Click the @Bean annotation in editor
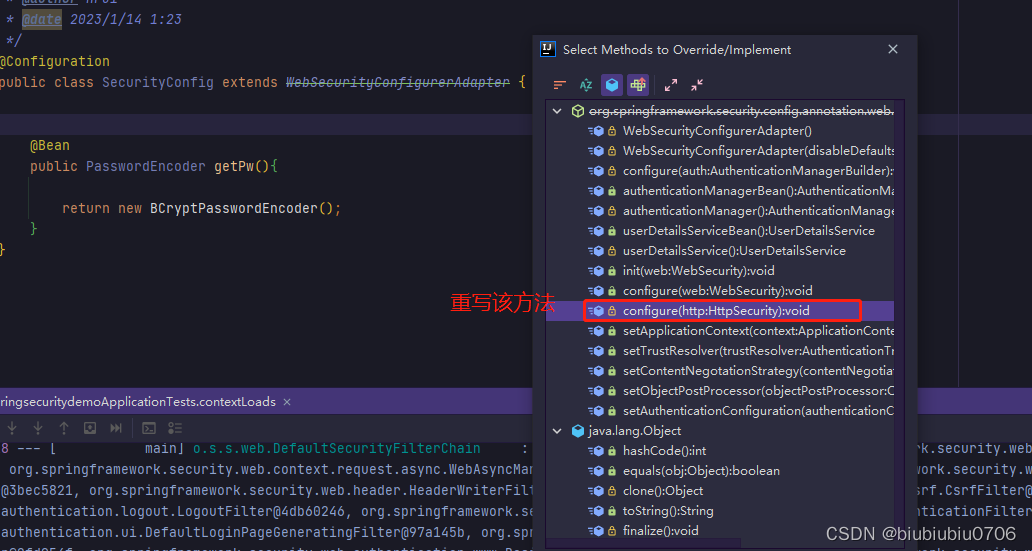1032x551 pixels. coord(49,145)
